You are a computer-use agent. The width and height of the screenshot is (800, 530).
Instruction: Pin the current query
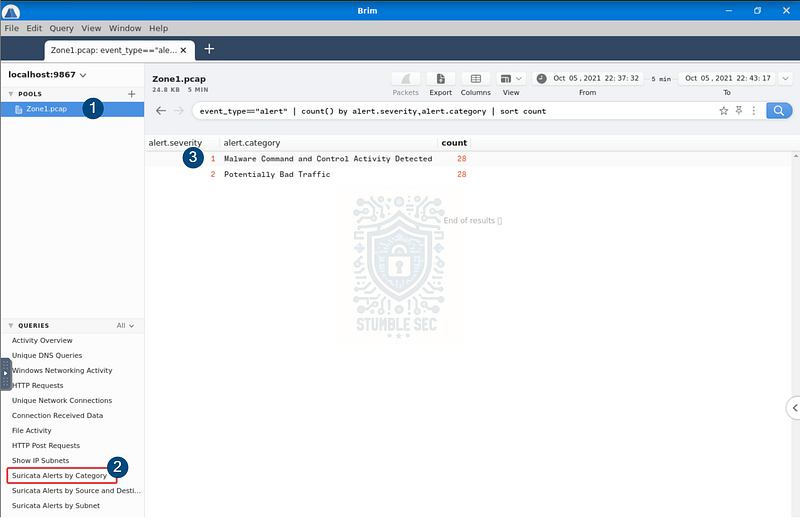(739, 111)
